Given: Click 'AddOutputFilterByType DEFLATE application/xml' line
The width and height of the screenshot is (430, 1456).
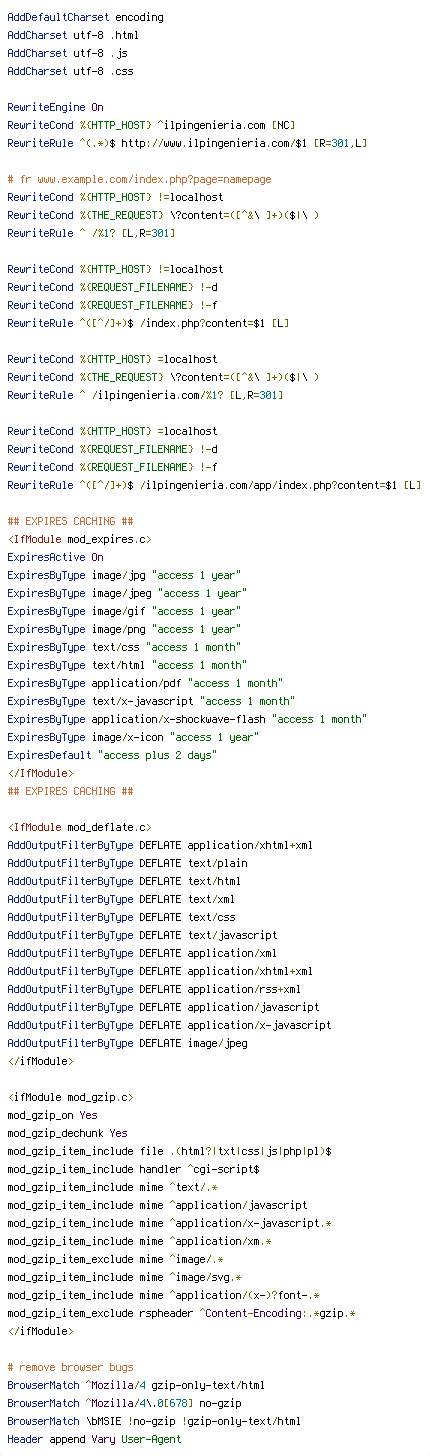Looking at the screenshot, I should click(x=142, y=953).
